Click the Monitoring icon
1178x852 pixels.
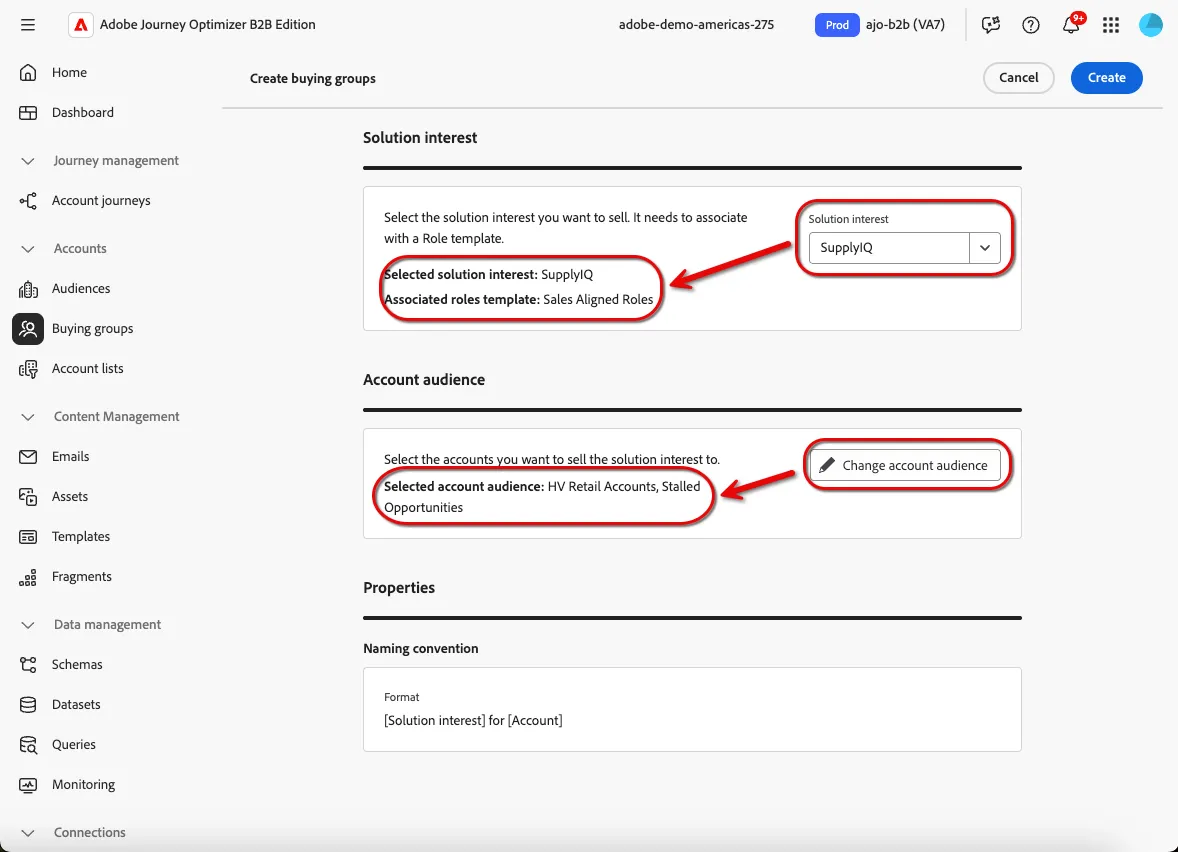tap(28, 785)
